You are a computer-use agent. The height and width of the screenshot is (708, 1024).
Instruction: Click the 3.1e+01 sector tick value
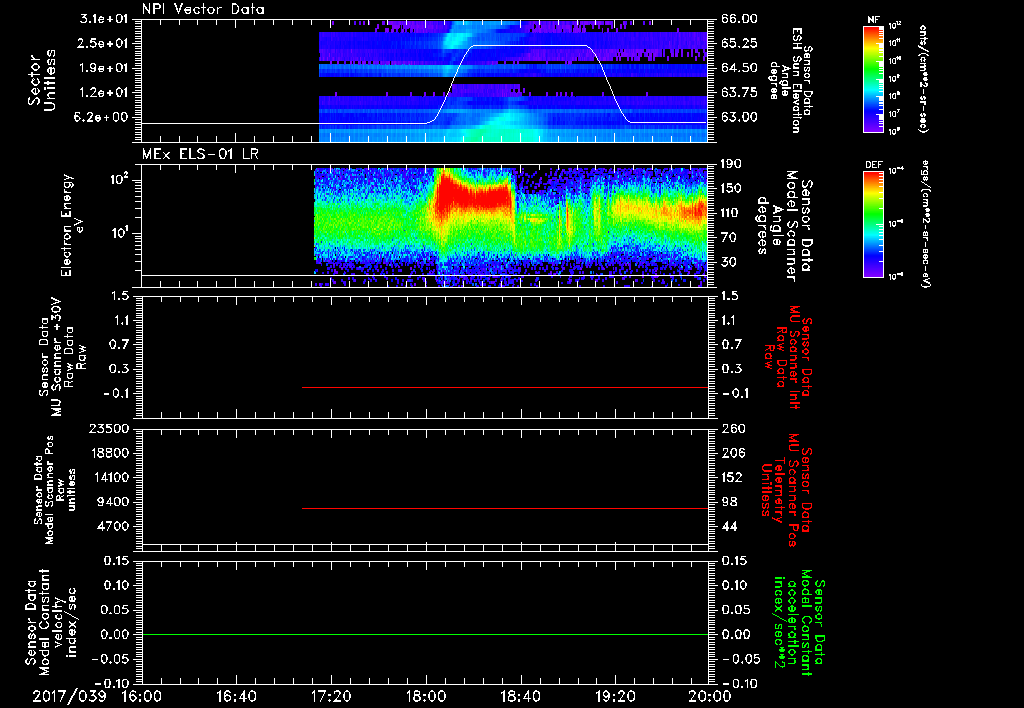(104, 19)
